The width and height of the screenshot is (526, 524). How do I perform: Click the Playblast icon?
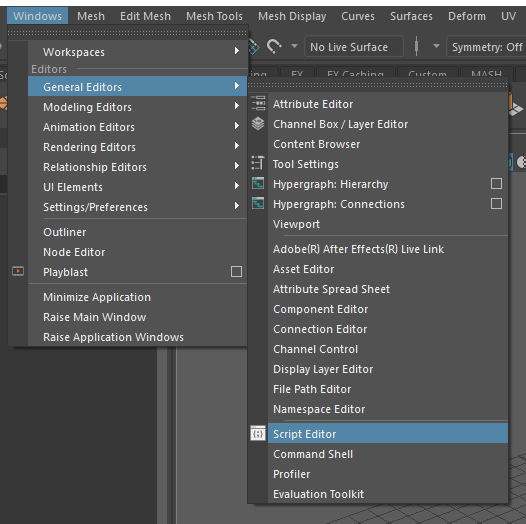(x=18, y=271)
